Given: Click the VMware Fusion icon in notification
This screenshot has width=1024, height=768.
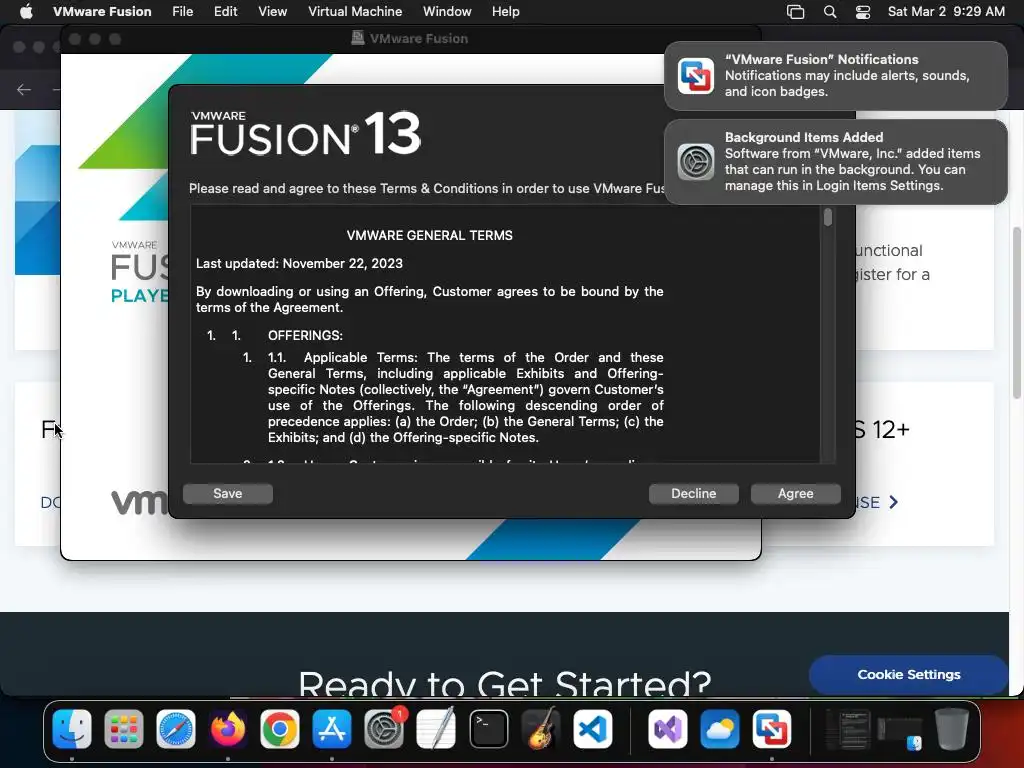Looking at the screenshot, I should click(696, 76).
